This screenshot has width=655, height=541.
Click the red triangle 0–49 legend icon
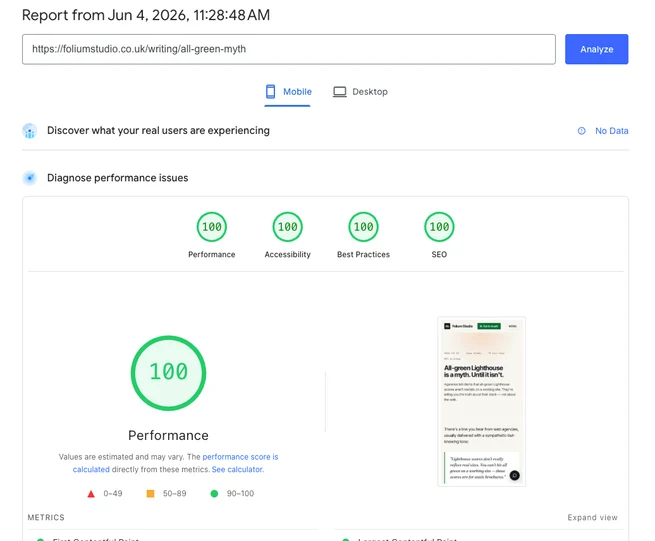(x=91, y=494)
